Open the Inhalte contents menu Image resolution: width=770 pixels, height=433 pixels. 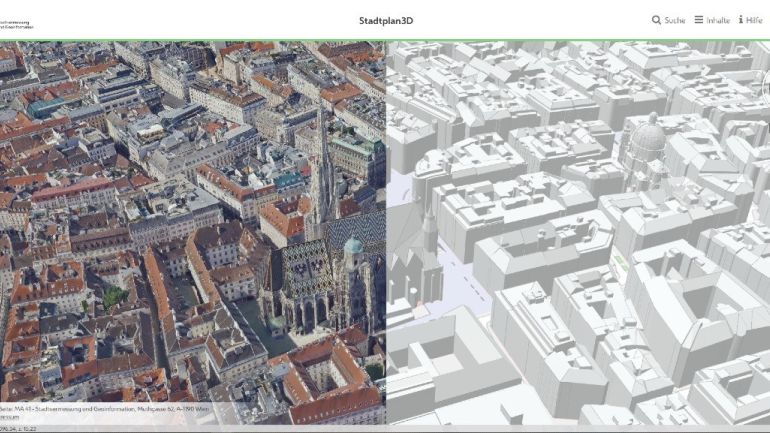pyautogui.click(x=712, y=20)
